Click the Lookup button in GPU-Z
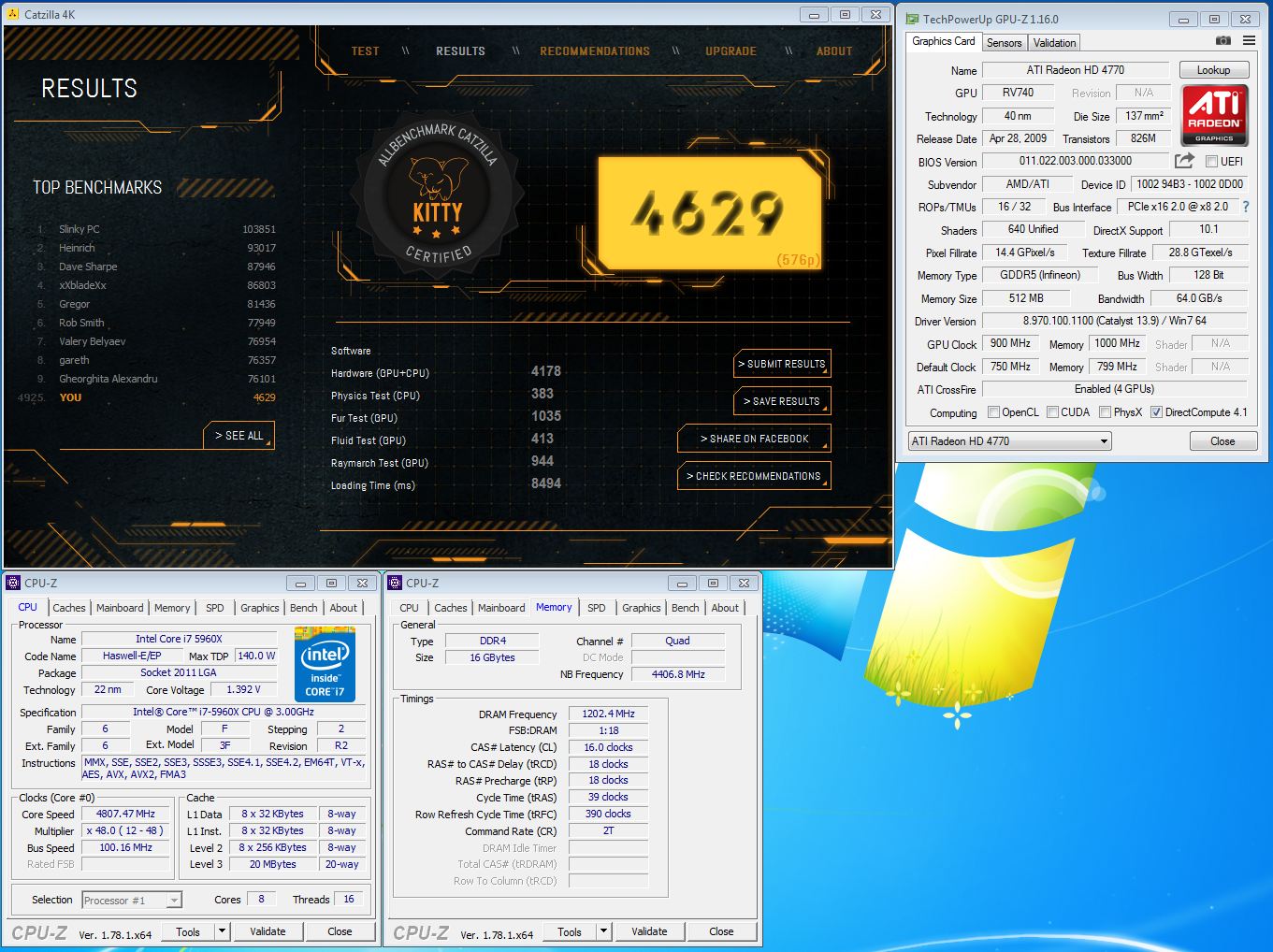The height and width of the screenshot is (952, 1273). 1213,70
